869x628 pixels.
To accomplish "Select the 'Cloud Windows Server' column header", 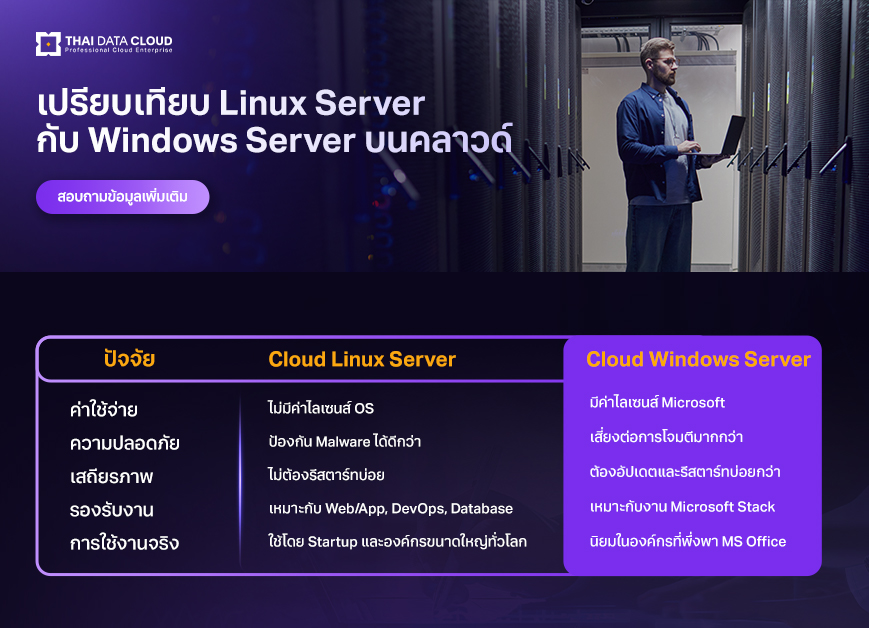I will 698,359.
